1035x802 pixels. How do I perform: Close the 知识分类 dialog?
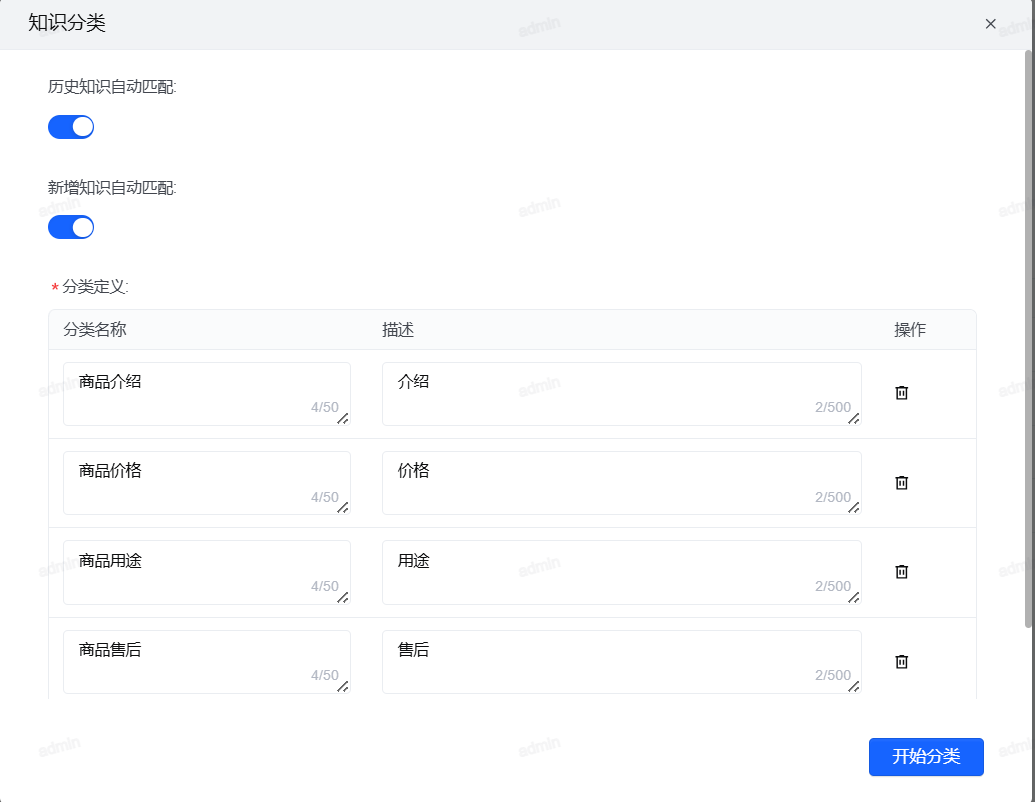coord(991,24)
